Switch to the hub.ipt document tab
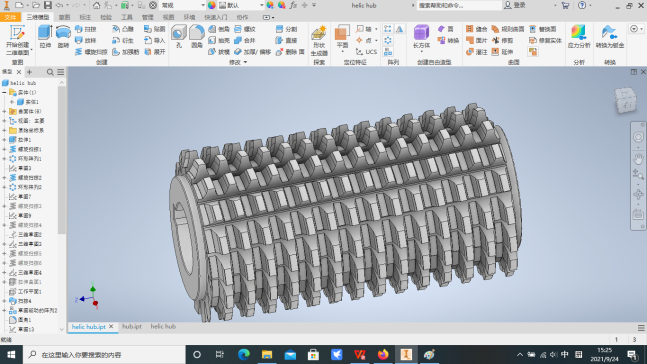Screen dimensions: 647x364 (x=132, y=326)
